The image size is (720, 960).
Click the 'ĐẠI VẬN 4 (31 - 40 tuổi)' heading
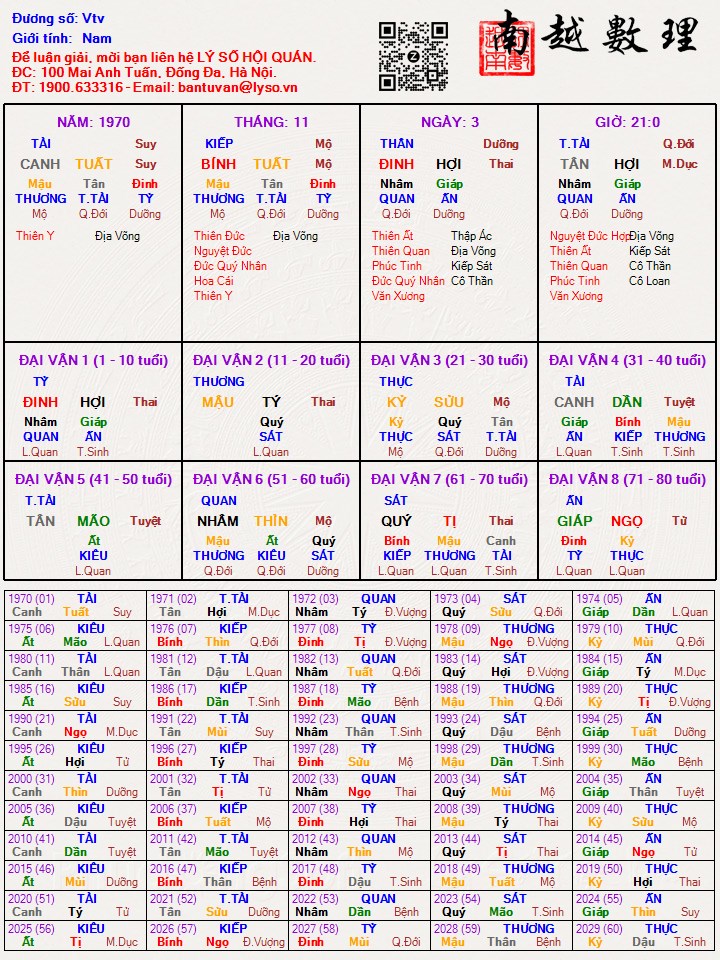click(628, 360)
